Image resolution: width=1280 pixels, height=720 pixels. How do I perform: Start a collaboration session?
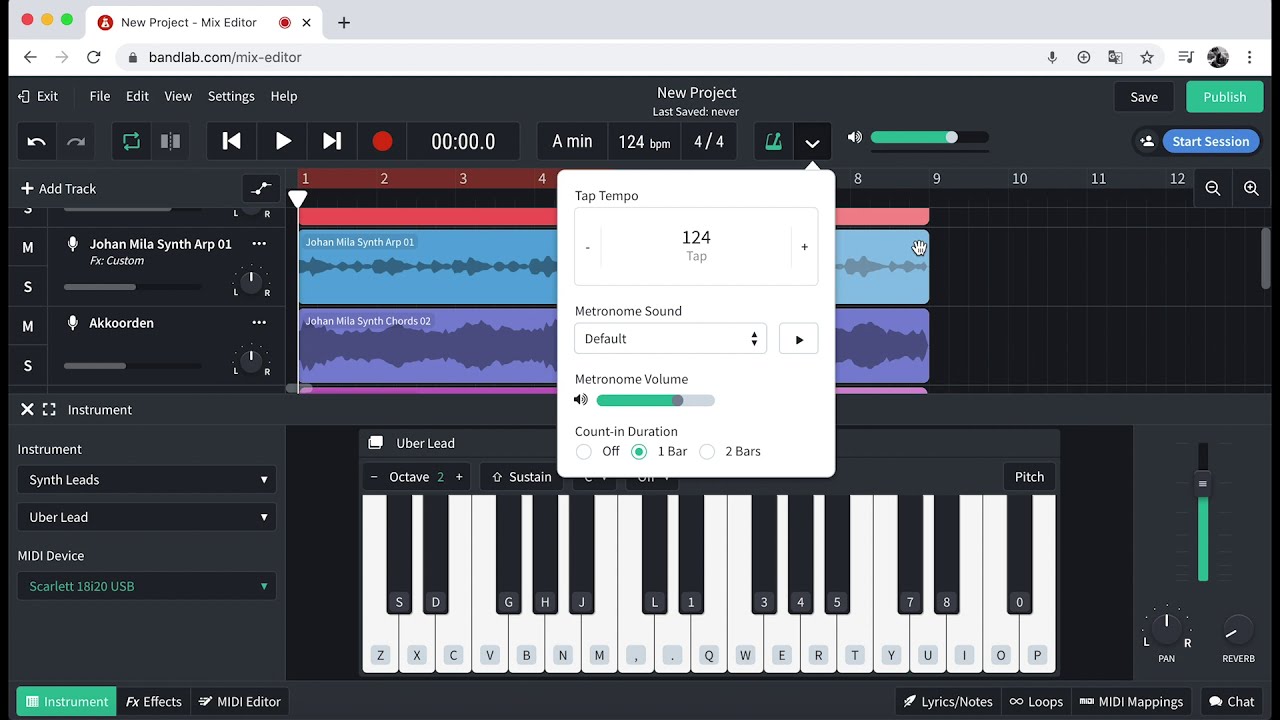tap(1211, 141)
